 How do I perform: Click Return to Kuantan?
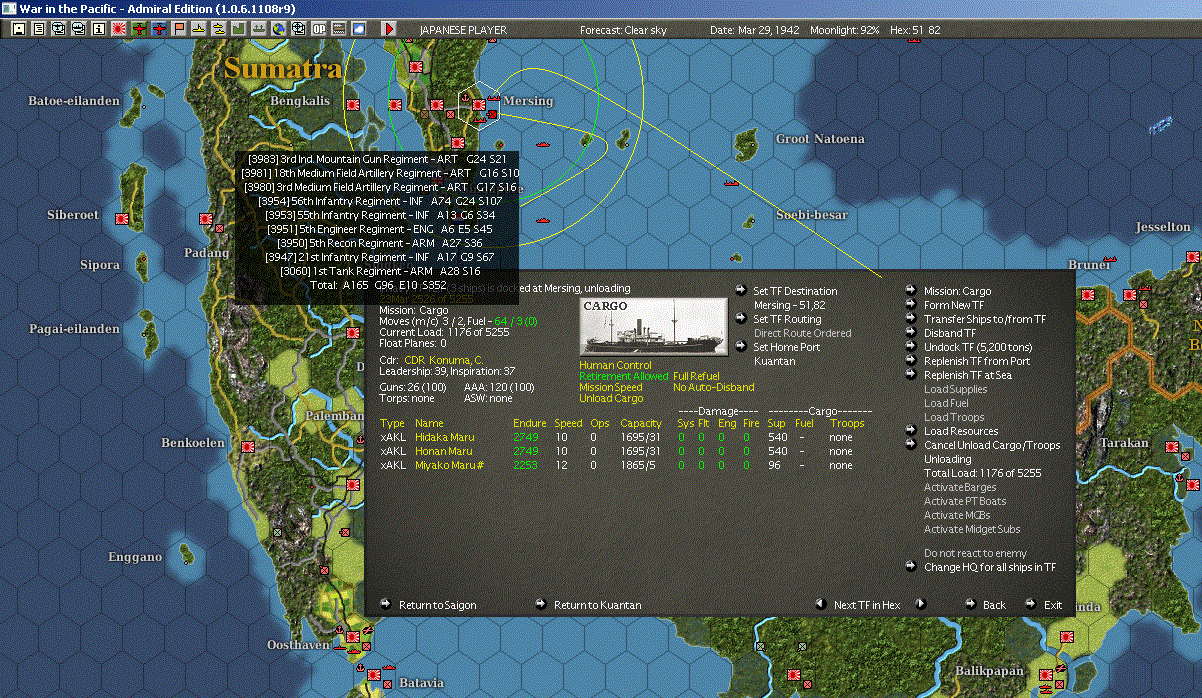pos(597,605)
